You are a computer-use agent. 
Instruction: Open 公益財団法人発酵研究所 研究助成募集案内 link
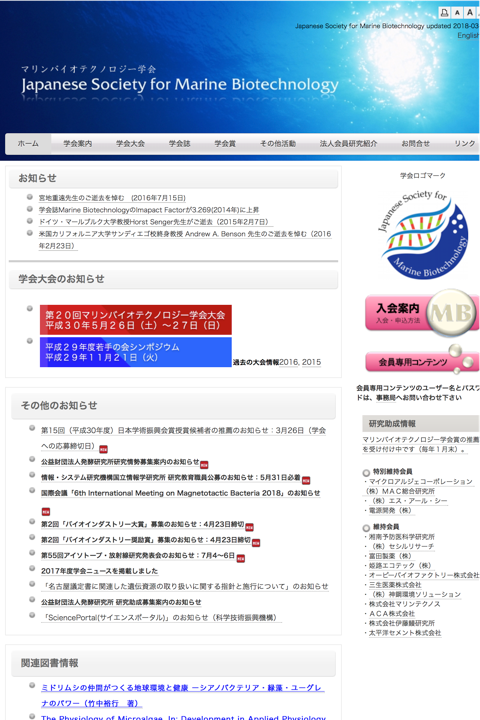(x=121, y=602)
